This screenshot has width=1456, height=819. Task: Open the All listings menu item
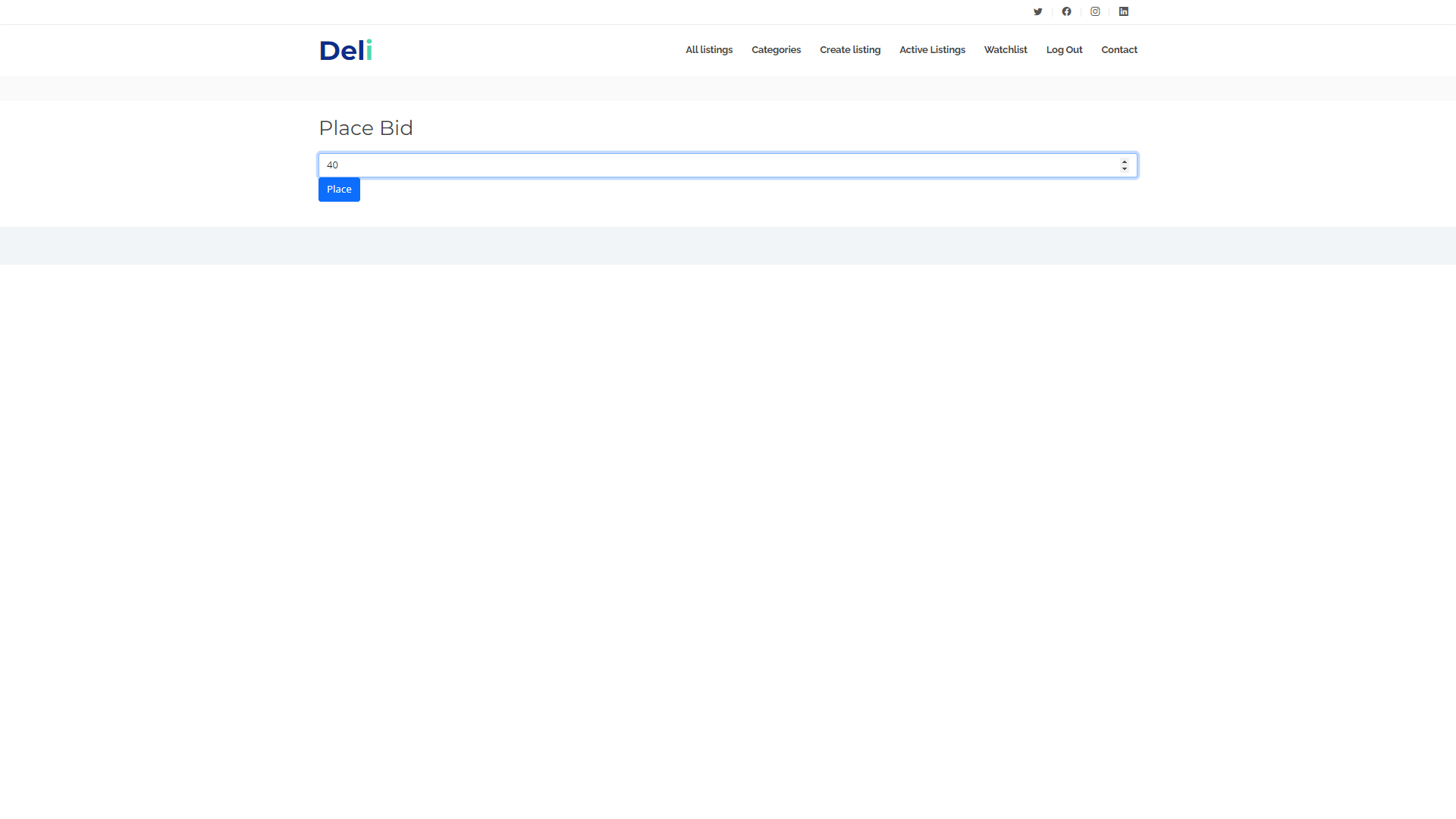pyautogui.click(x=709, y=50)
